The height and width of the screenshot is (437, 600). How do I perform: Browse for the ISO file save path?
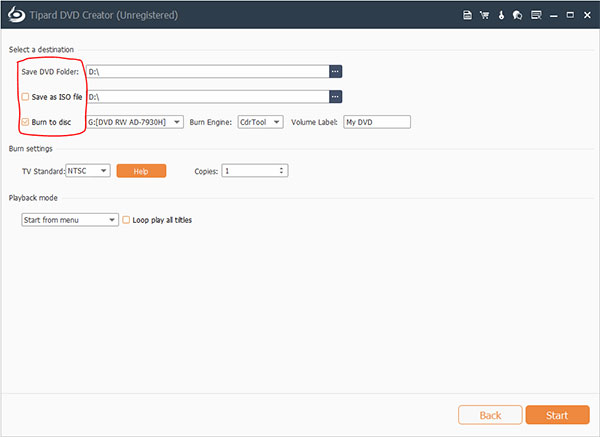[335, 97]
